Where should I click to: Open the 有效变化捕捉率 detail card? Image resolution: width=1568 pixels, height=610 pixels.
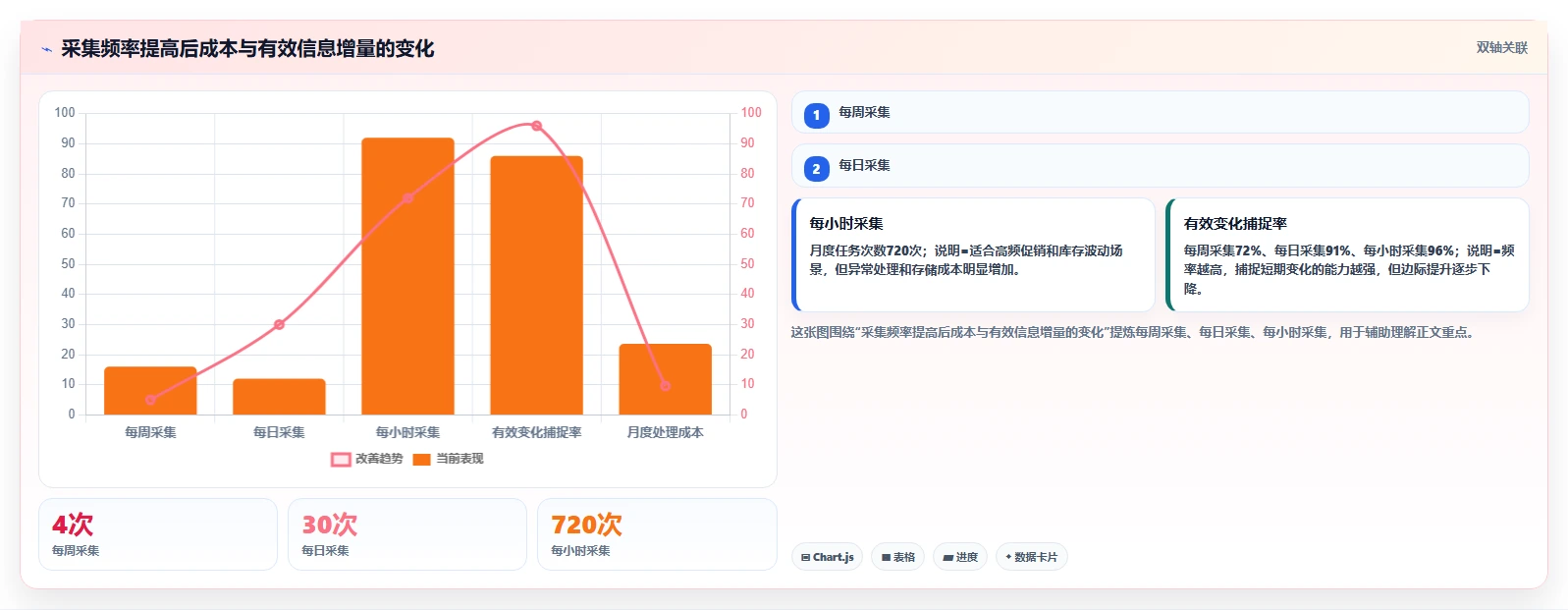click(x=1347, y=255)
